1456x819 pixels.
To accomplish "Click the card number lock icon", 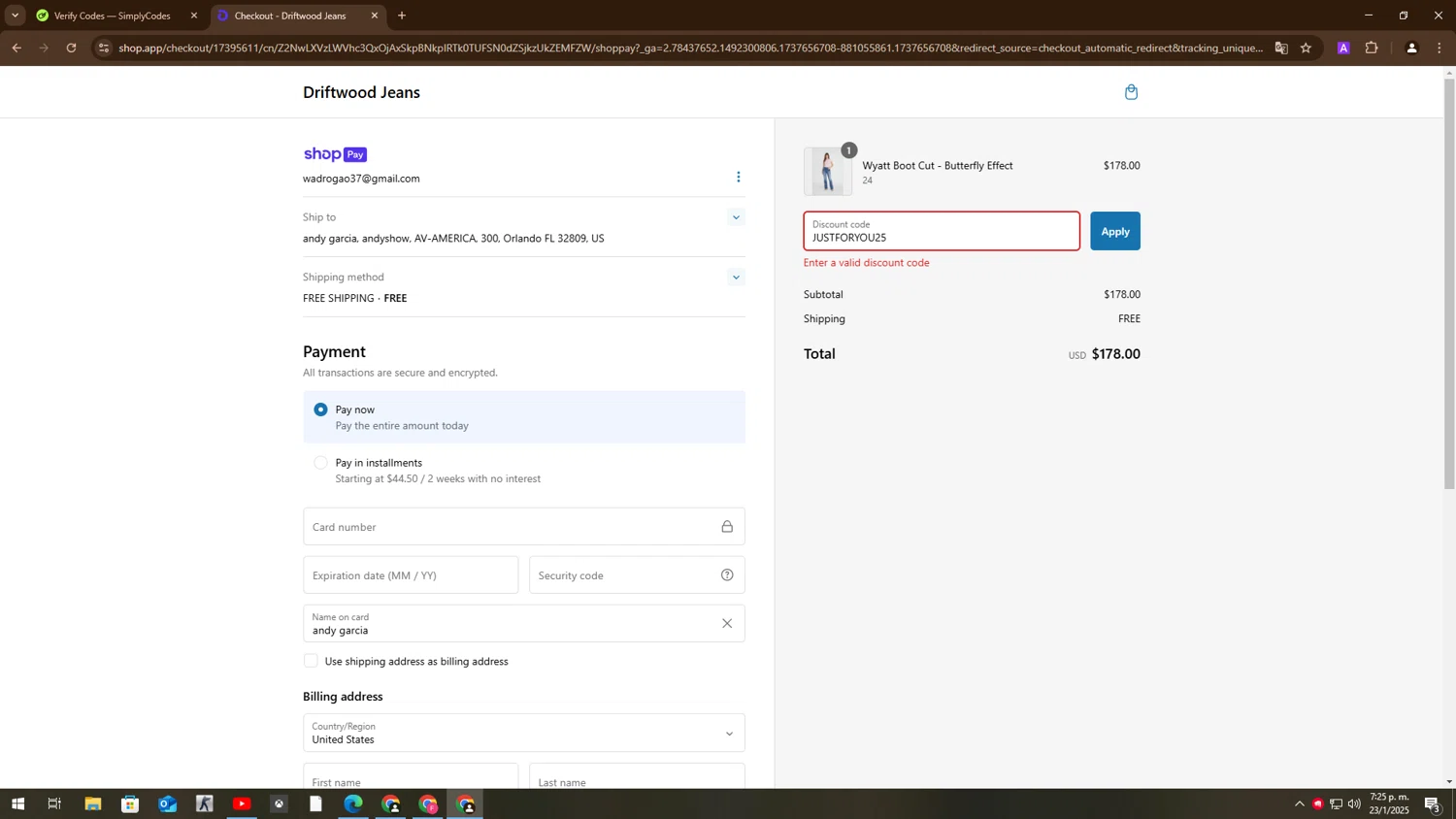I will tap(726, 526).
